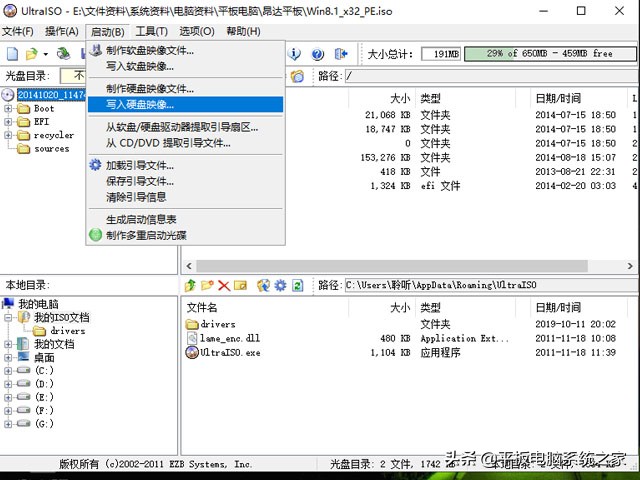Open the 工具(T) menu
Viewport: 640px width, 480px height.
(x=152, y=31)
